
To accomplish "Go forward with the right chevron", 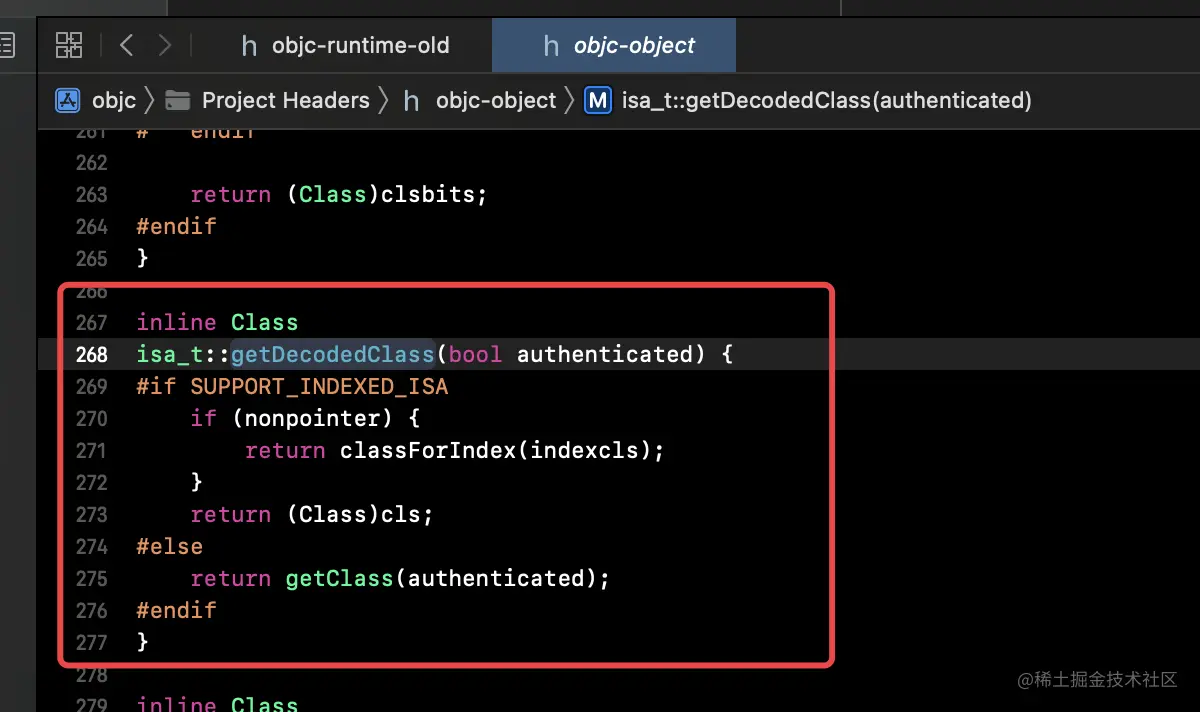I will pyautogui.click(x=165, y=45).
